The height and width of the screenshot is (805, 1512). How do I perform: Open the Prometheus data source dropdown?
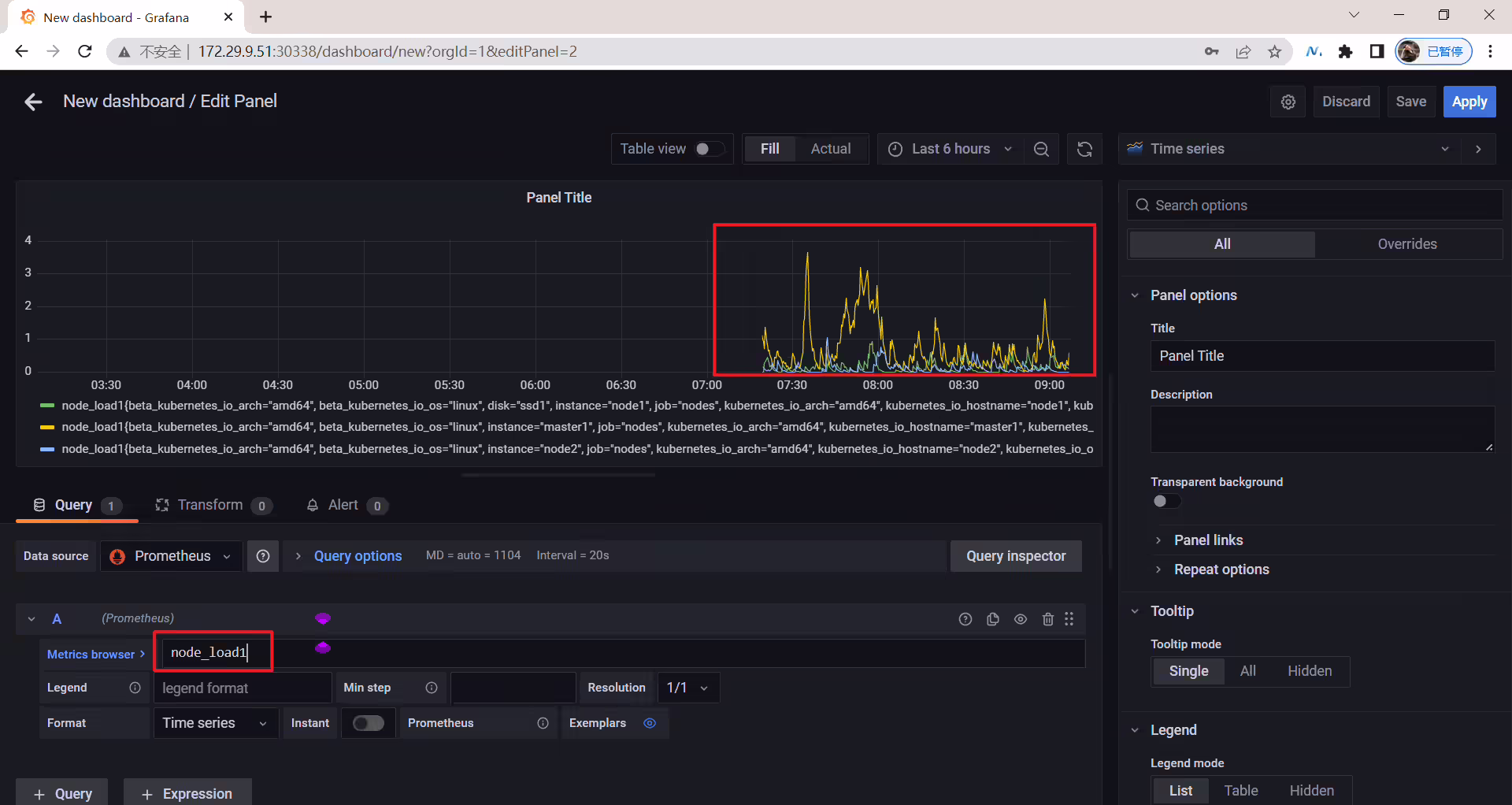(x=172, y=556)
